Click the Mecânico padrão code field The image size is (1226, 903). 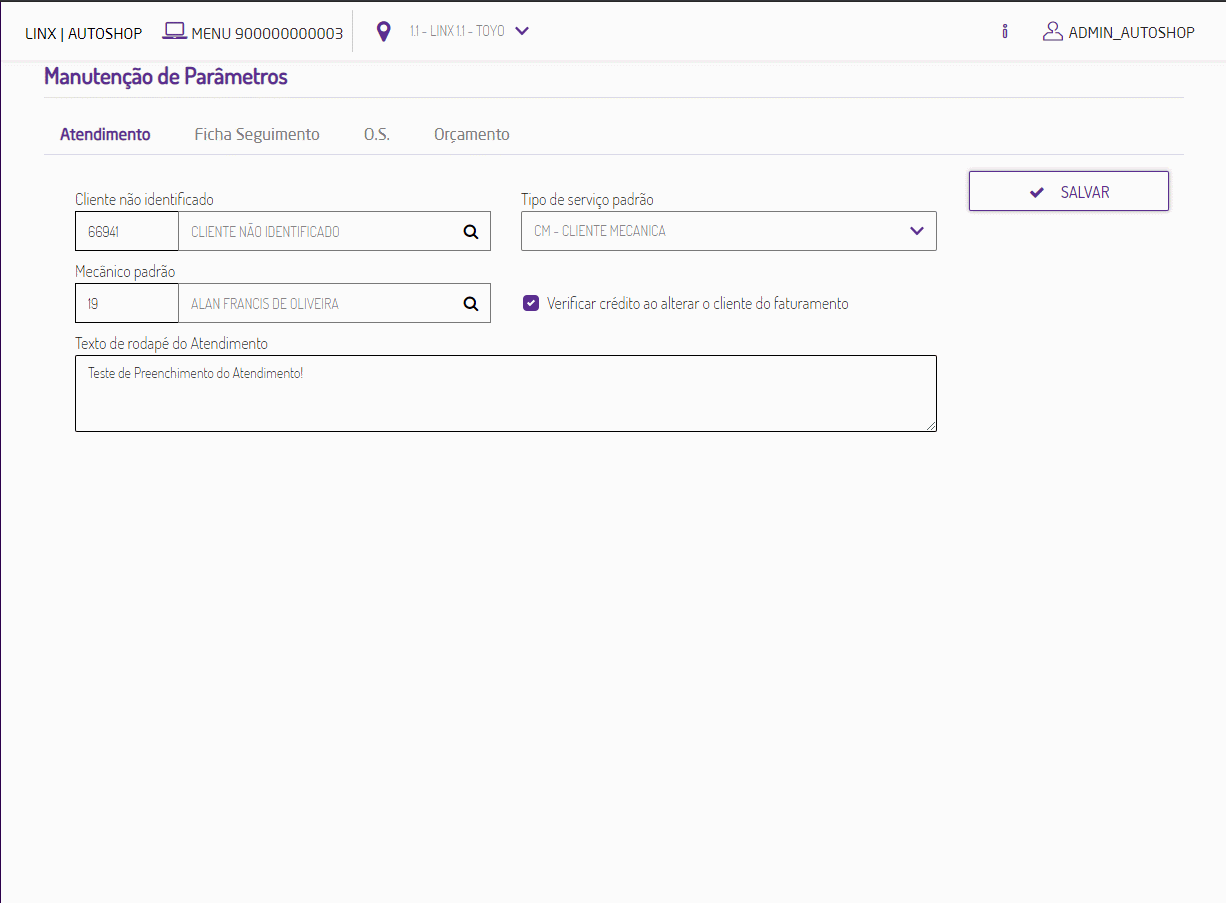click(127, 304)
